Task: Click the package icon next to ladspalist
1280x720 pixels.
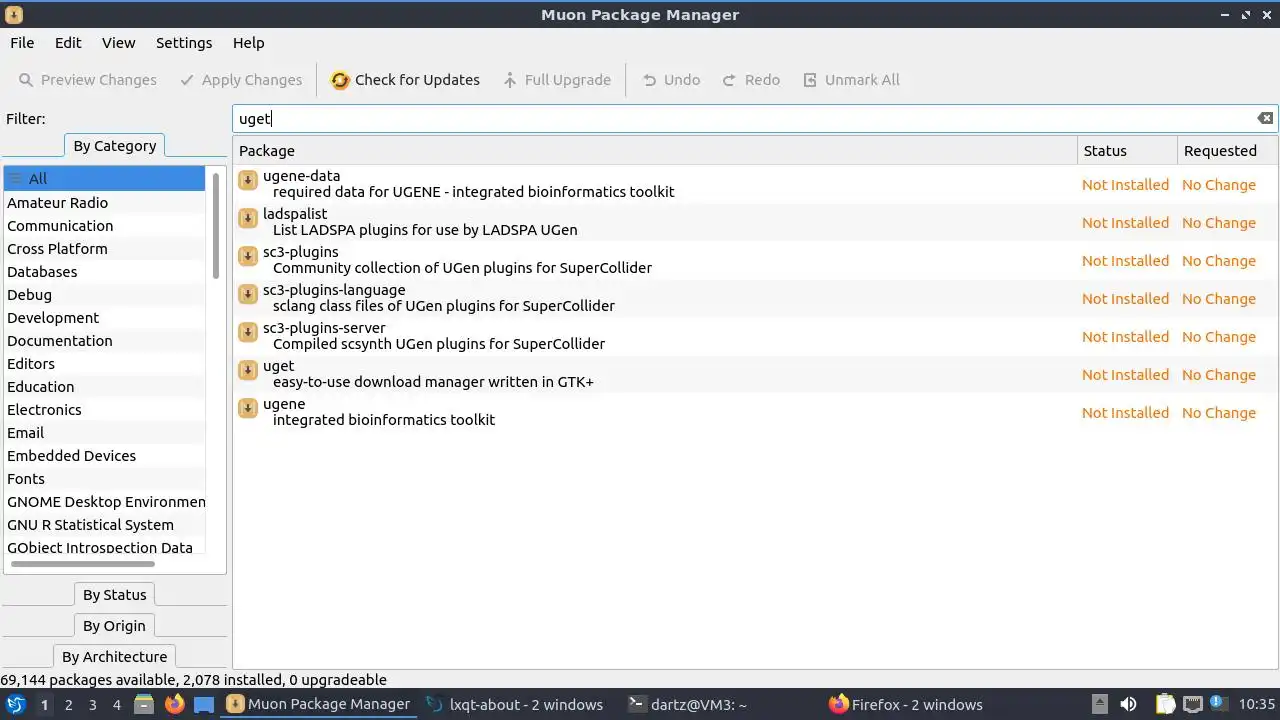Action: pyautogui.click(x=248, y=218)
